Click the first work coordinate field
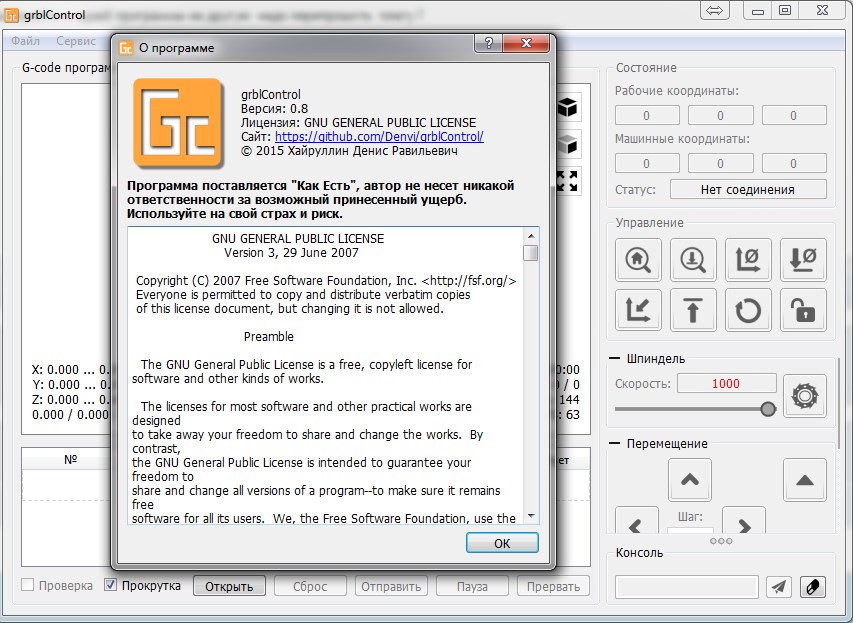The image size is (853, 623). pyautogui.click(x=647, y=115)
